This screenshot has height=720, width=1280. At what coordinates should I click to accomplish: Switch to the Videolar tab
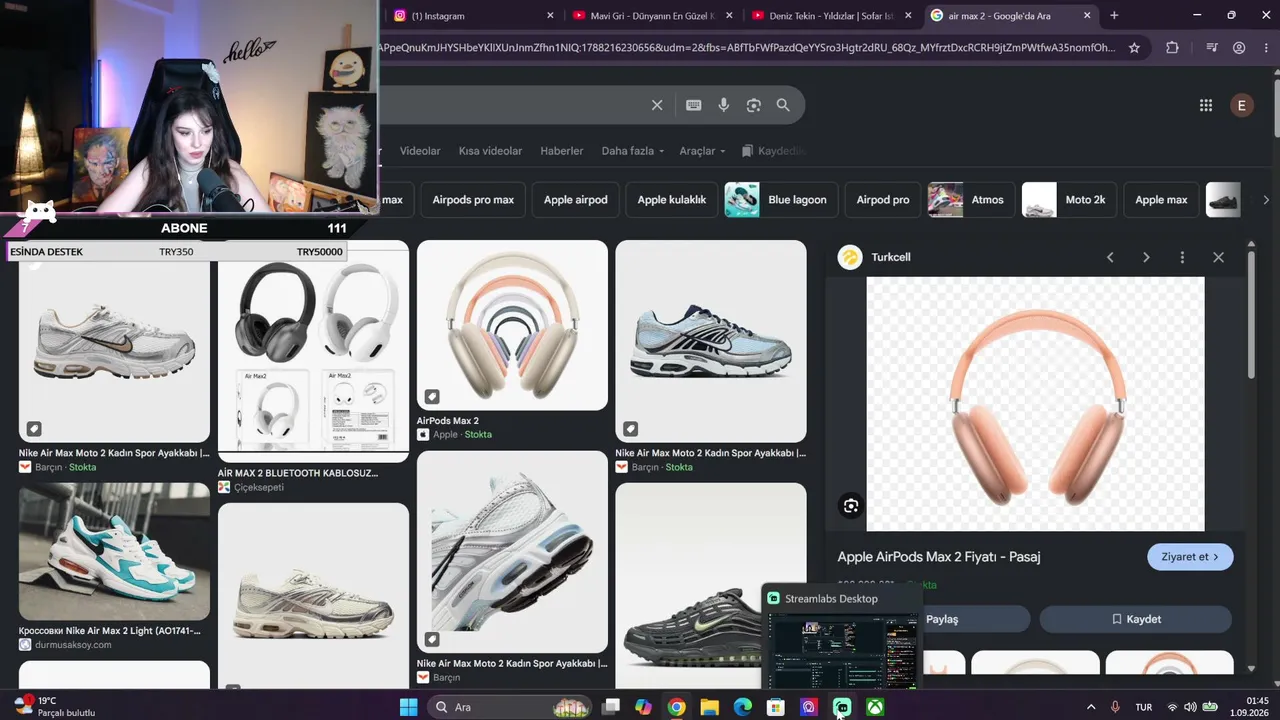click(x=420, y=151)
